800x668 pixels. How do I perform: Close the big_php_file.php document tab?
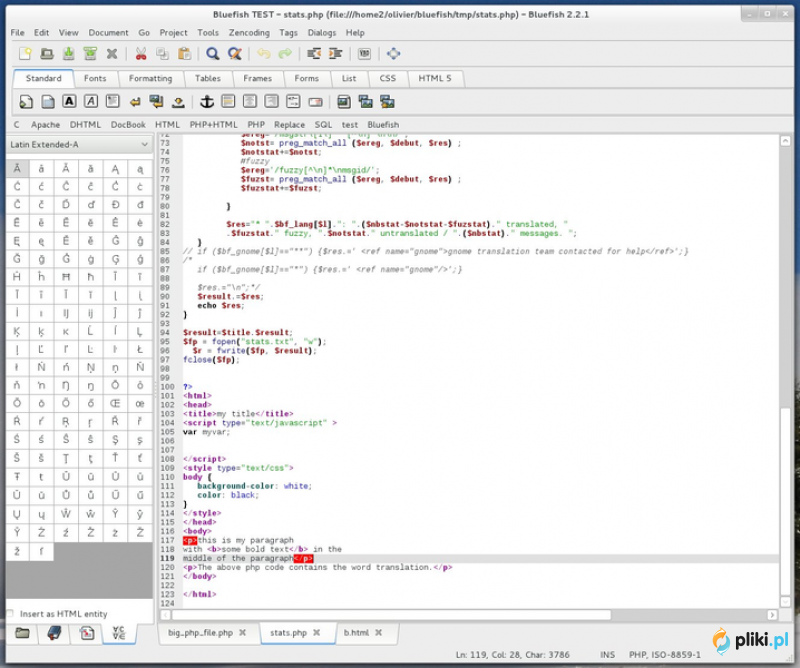point(243,633)
